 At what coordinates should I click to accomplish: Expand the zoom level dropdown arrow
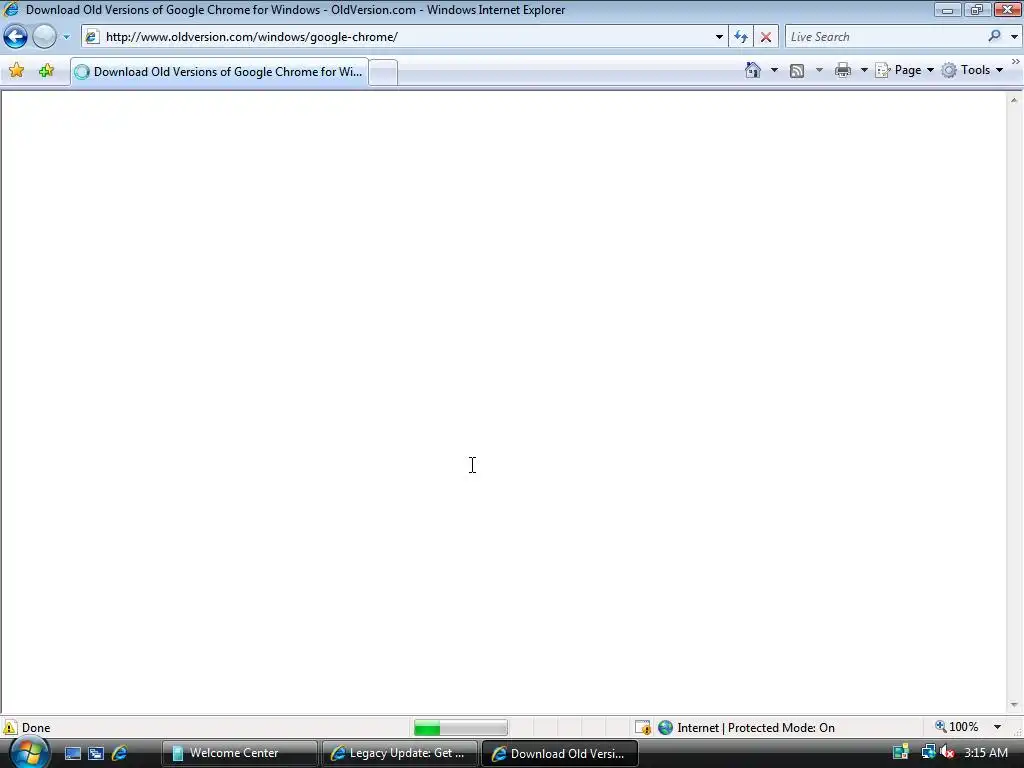(x=997, y=727)
